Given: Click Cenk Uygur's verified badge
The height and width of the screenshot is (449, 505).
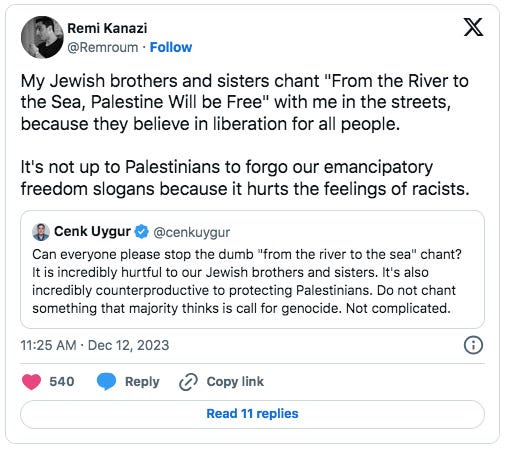Looking at the screenshot, I should [x=141, y=232].
